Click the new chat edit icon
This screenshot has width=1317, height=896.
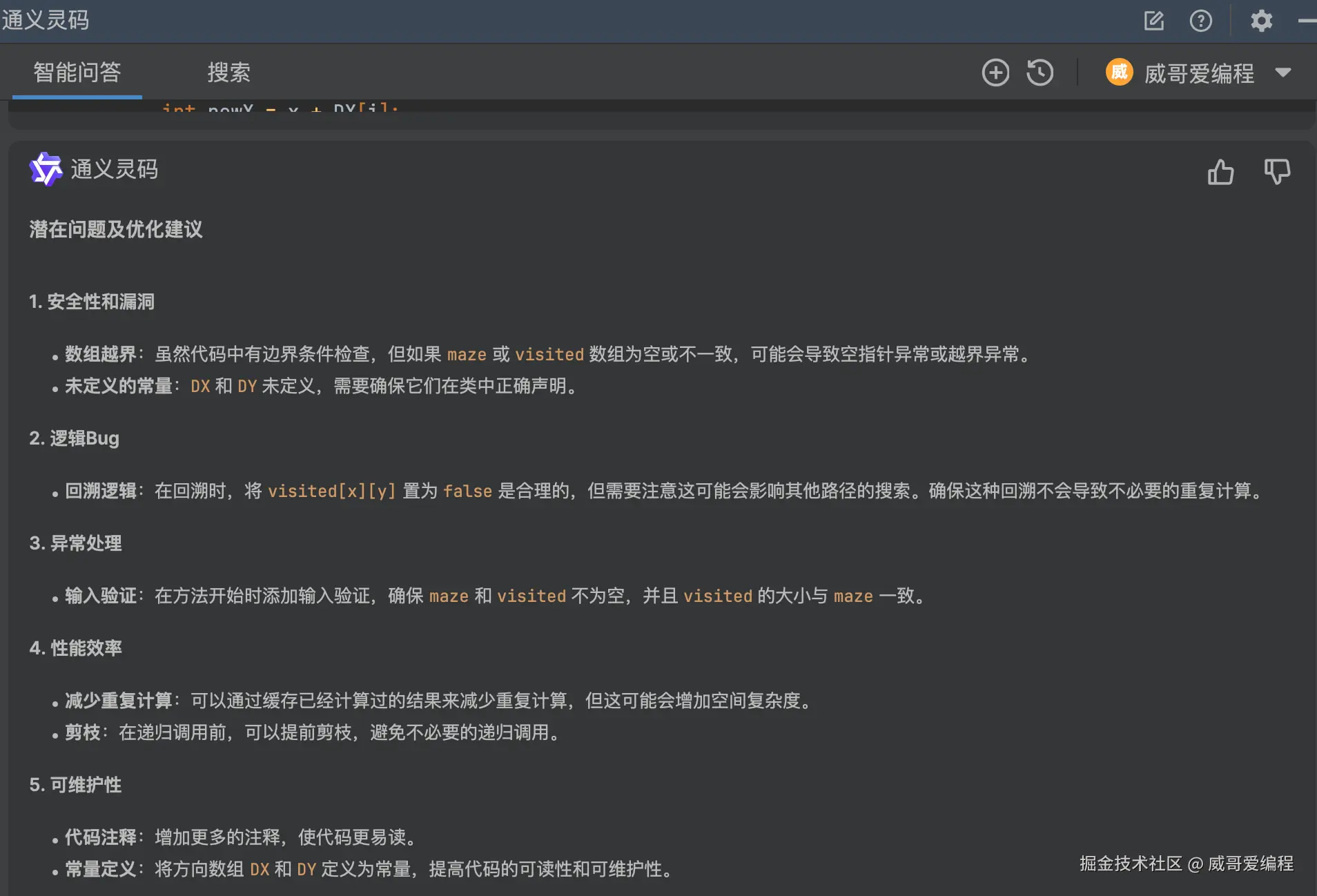pos(1153,21)
